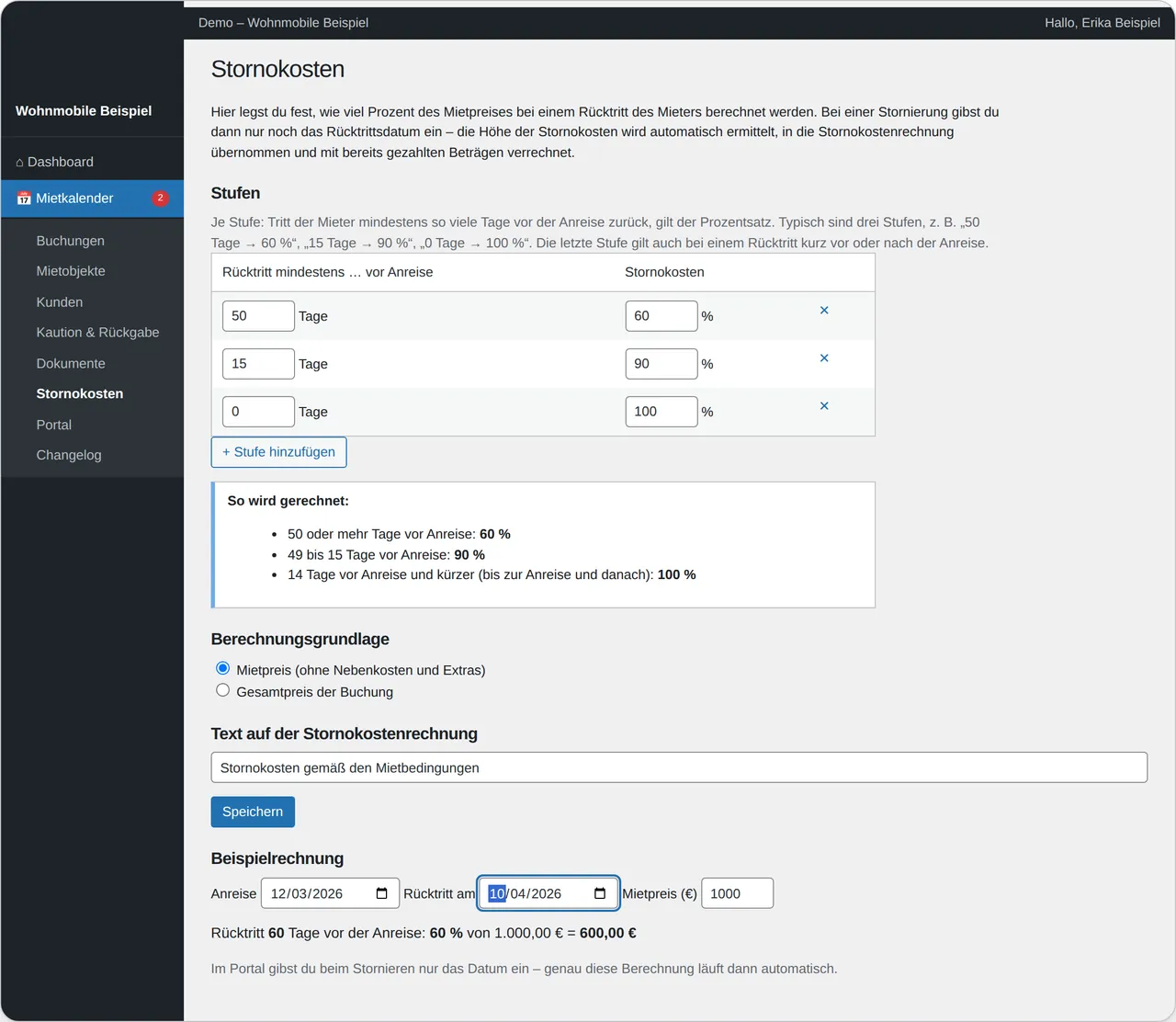Screen dimensions: 1176x1022
Task: Save settings with the Speichern button
Action: tap(253, 812)
